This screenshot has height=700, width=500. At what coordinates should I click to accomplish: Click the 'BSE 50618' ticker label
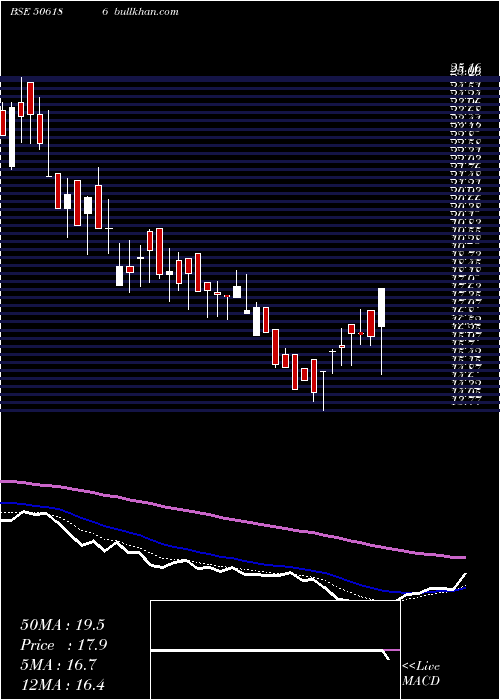[x=36, y=12]
